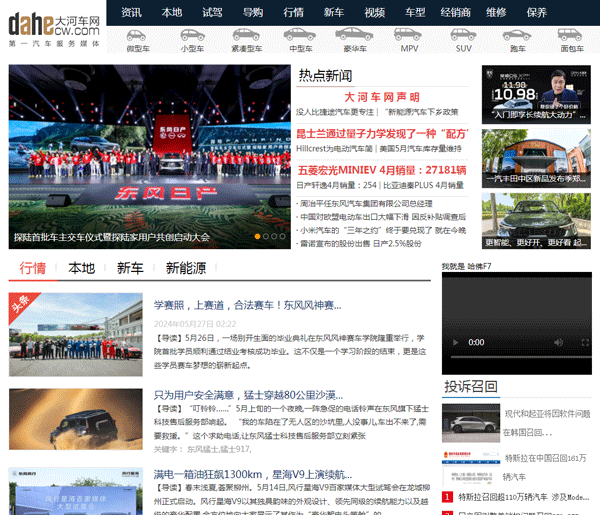Switch to the 本地 content tab
600x515 pixels.
tap(82, 268)
